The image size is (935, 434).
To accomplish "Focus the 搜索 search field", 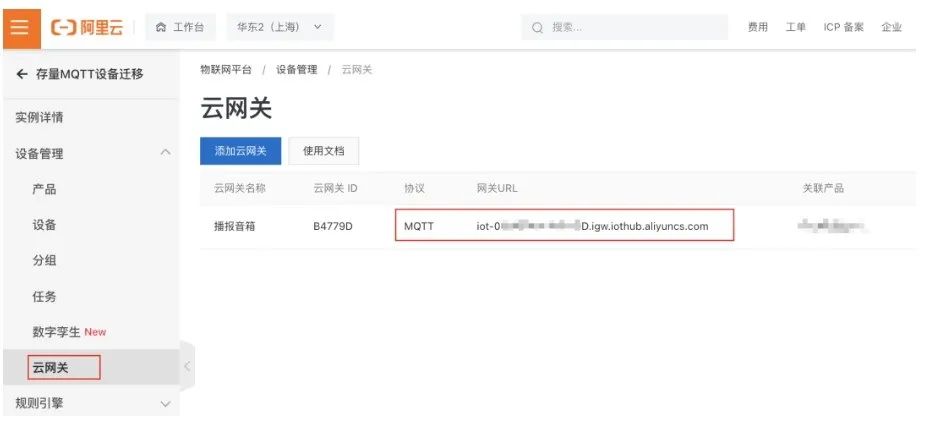I will pos(624,27).
